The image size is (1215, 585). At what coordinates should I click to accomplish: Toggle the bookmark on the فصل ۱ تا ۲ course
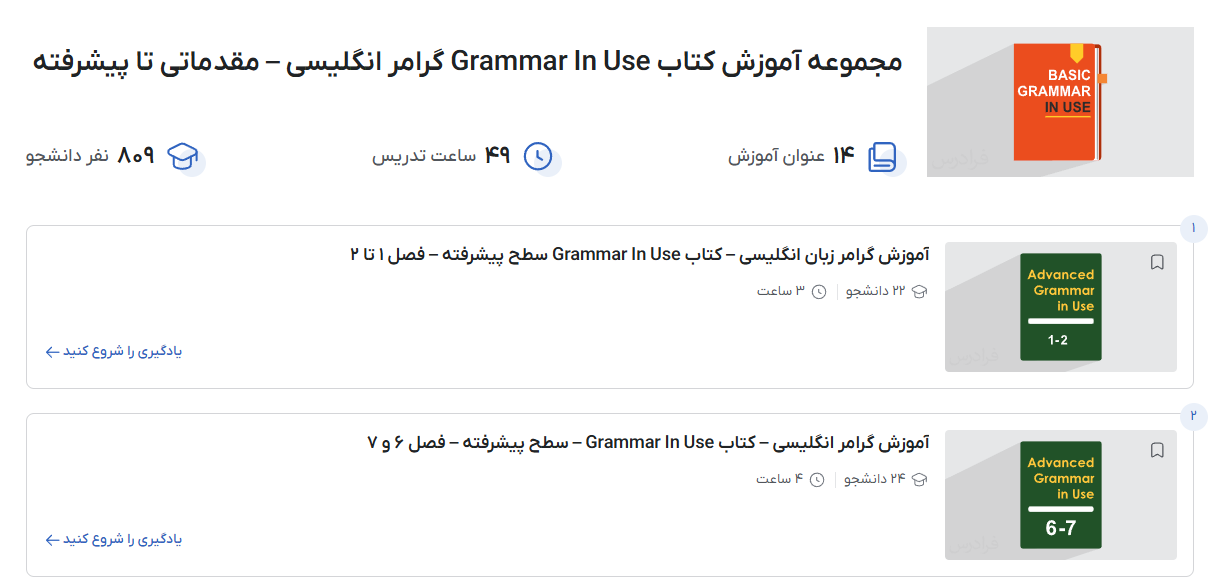coord(1157,261)
